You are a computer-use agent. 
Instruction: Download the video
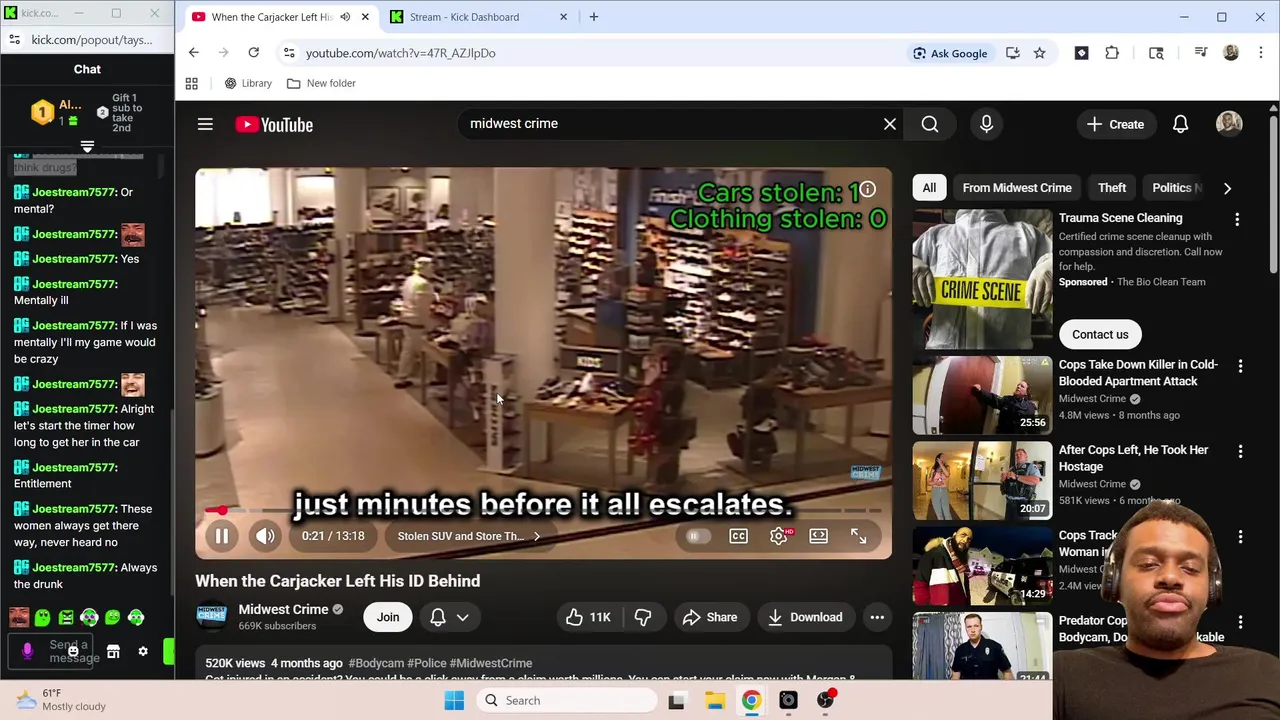coord(805,617)
